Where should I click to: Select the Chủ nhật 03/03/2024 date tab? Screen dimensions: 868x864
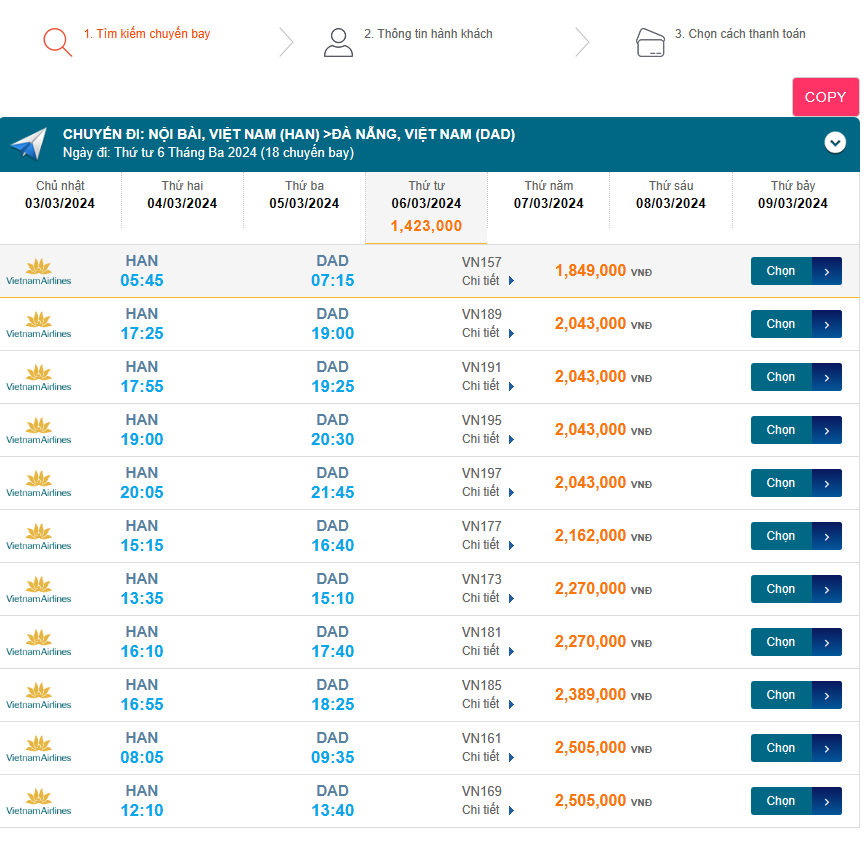pos(60,195)
